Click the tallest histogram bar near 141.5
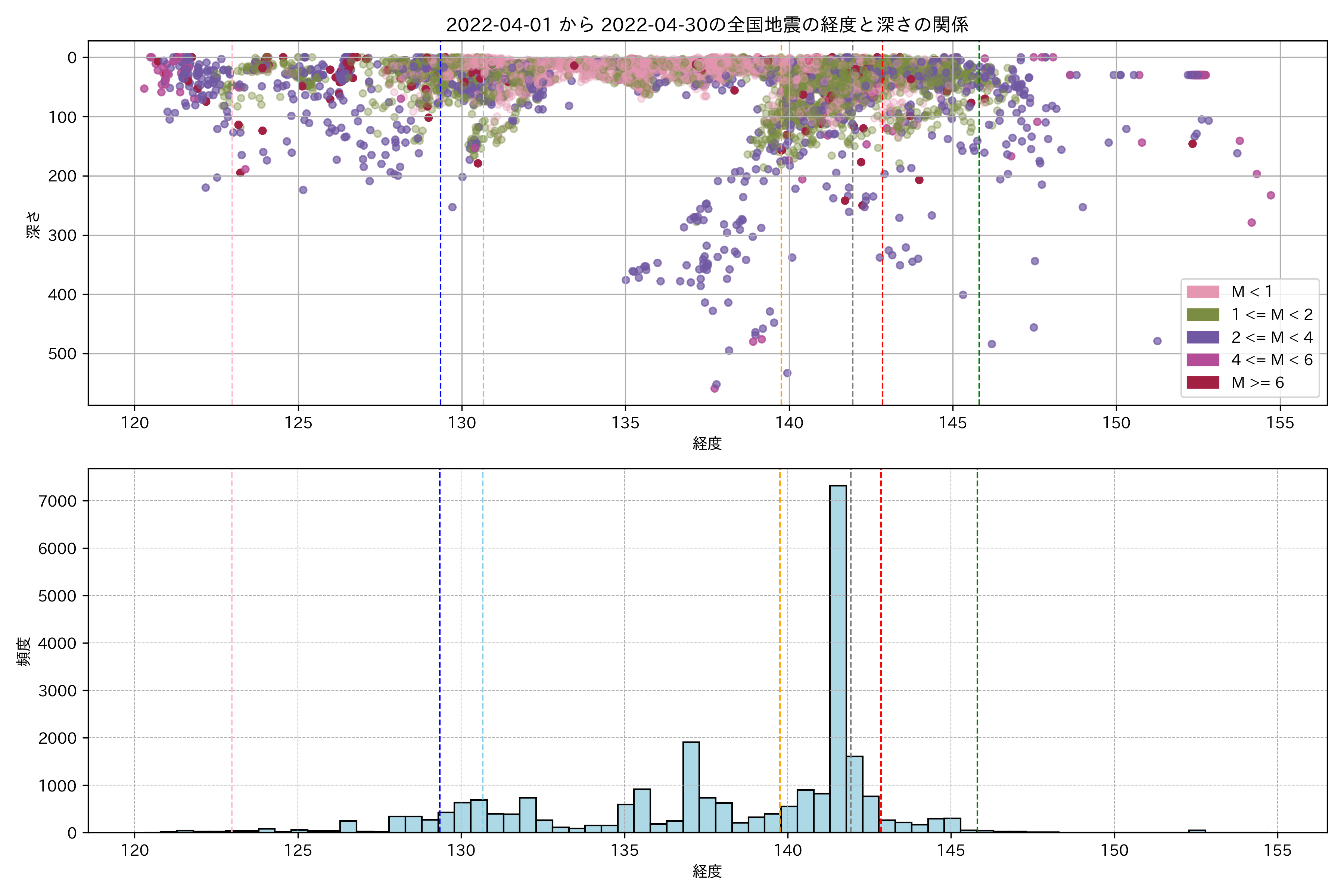The height and width of the screenshot is (896, 1344). click(838, 657)
